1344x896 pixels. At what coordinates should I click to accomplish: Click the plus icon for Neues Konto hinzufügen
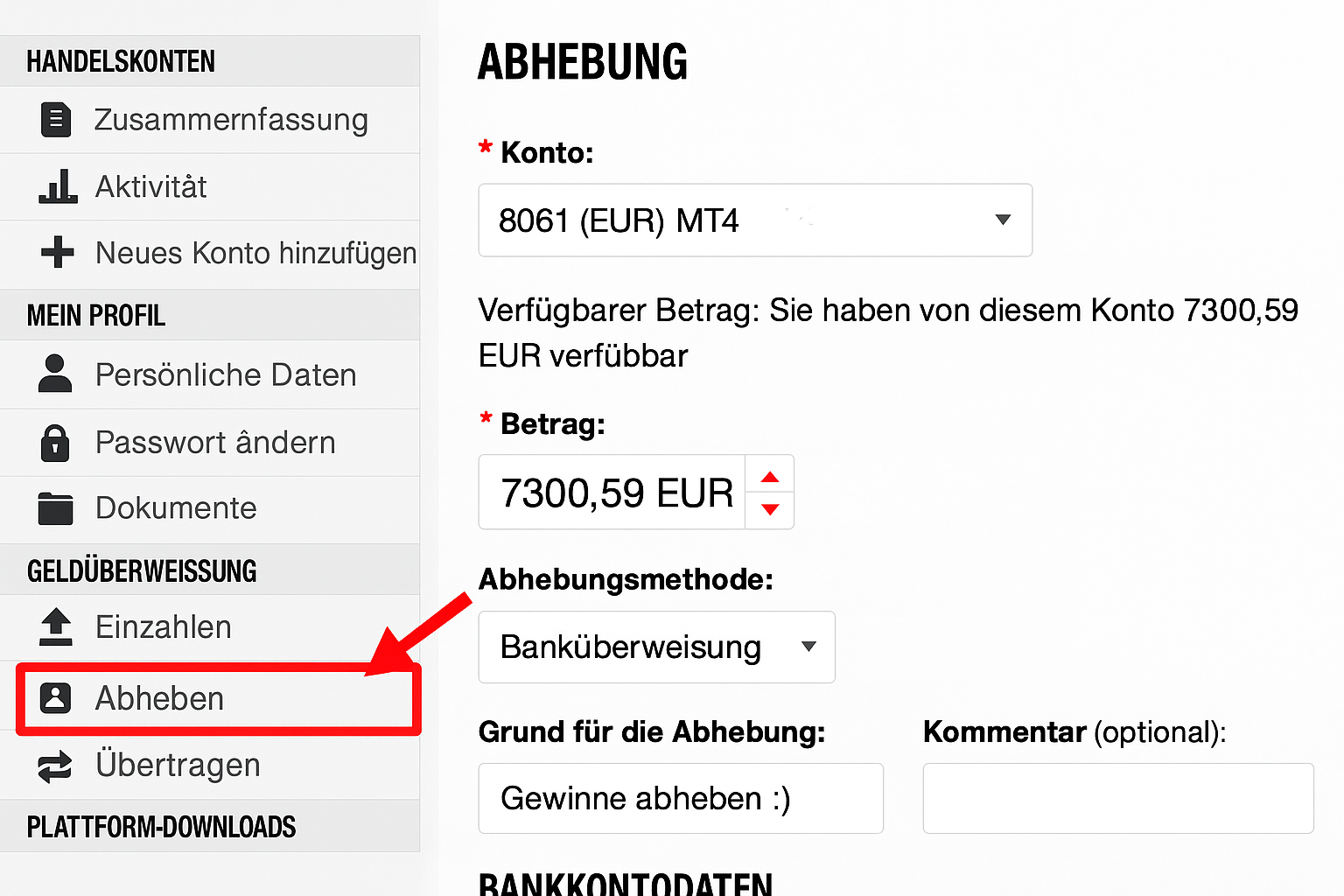pyautogui.click(x=56, y=253)
